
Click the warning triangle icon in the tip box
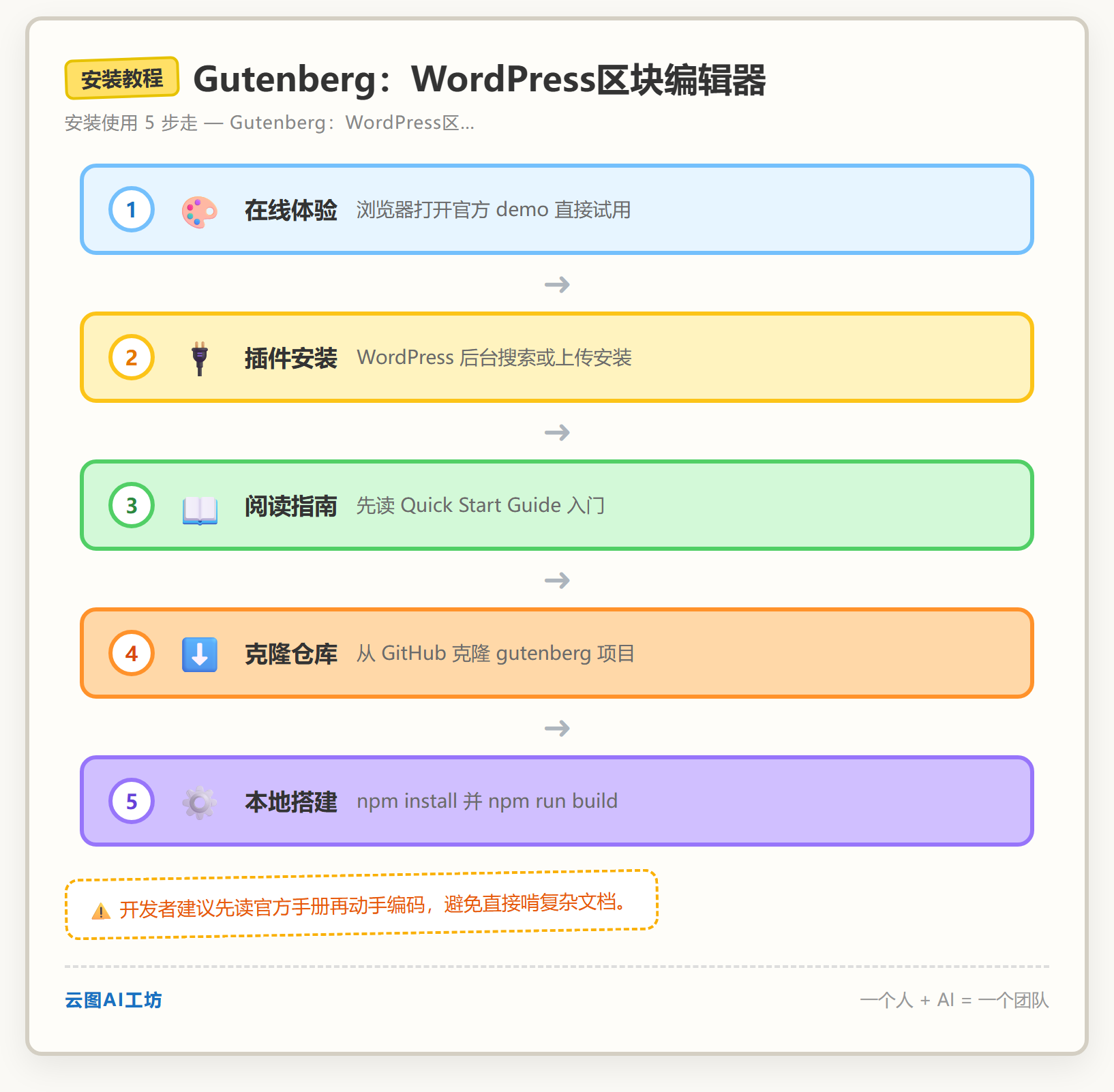coord(101,911)
